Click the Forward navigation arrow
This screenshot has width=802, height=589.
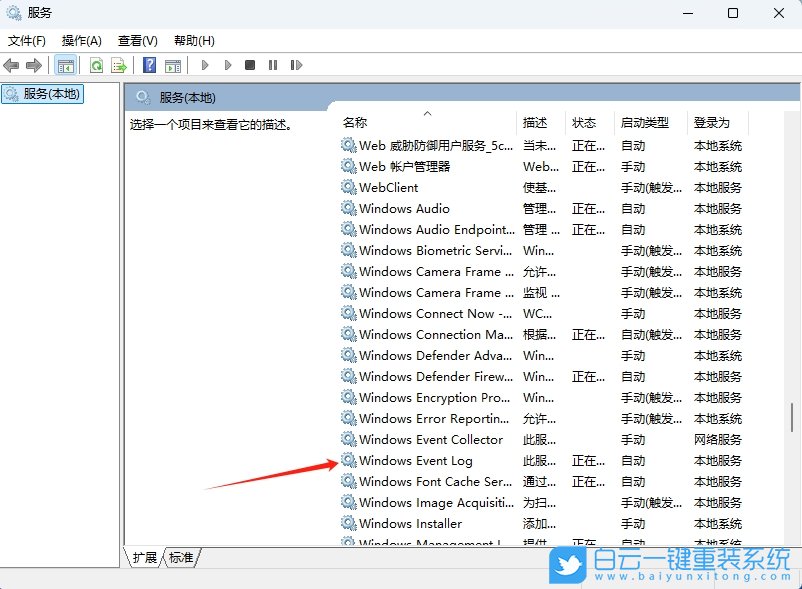[x=33, y=64]
